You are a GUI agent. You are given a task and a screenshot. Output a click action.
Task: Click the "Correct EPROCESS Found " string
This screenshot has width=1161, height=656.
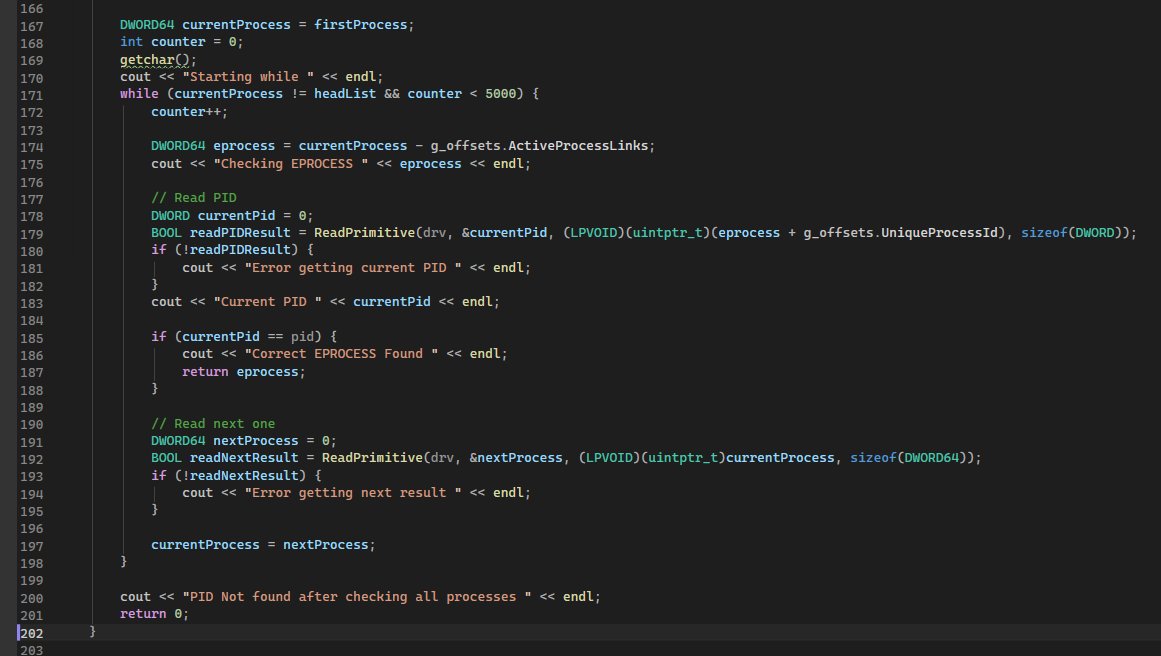pos(341,353)
